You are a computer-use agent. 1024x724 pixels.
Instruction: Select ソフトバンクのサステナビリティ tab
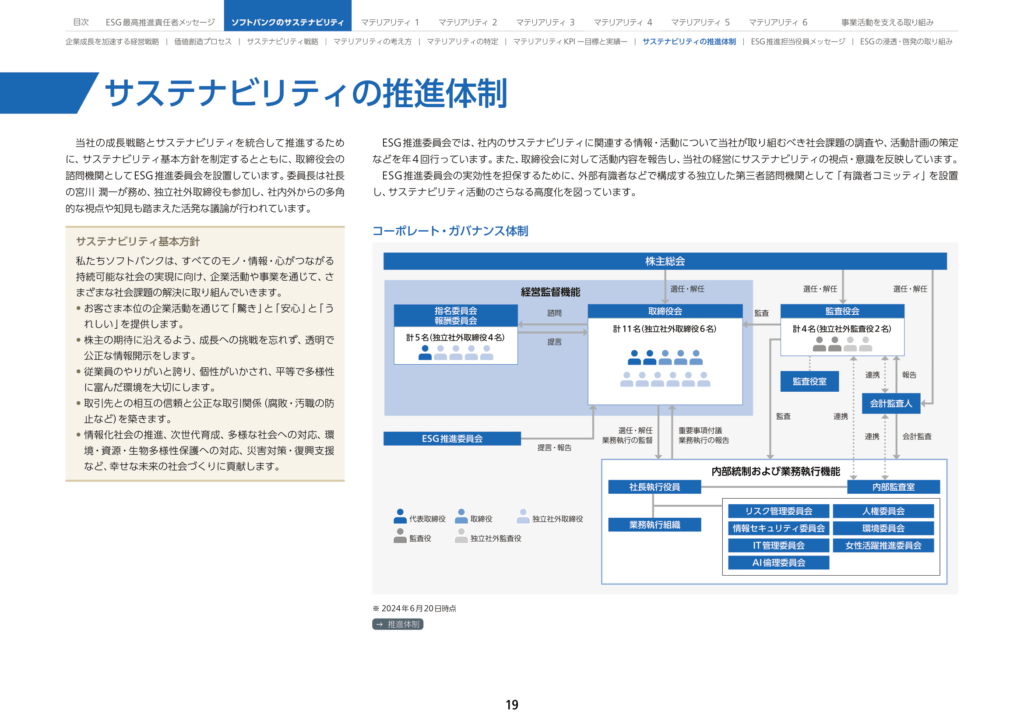[287, 16]
